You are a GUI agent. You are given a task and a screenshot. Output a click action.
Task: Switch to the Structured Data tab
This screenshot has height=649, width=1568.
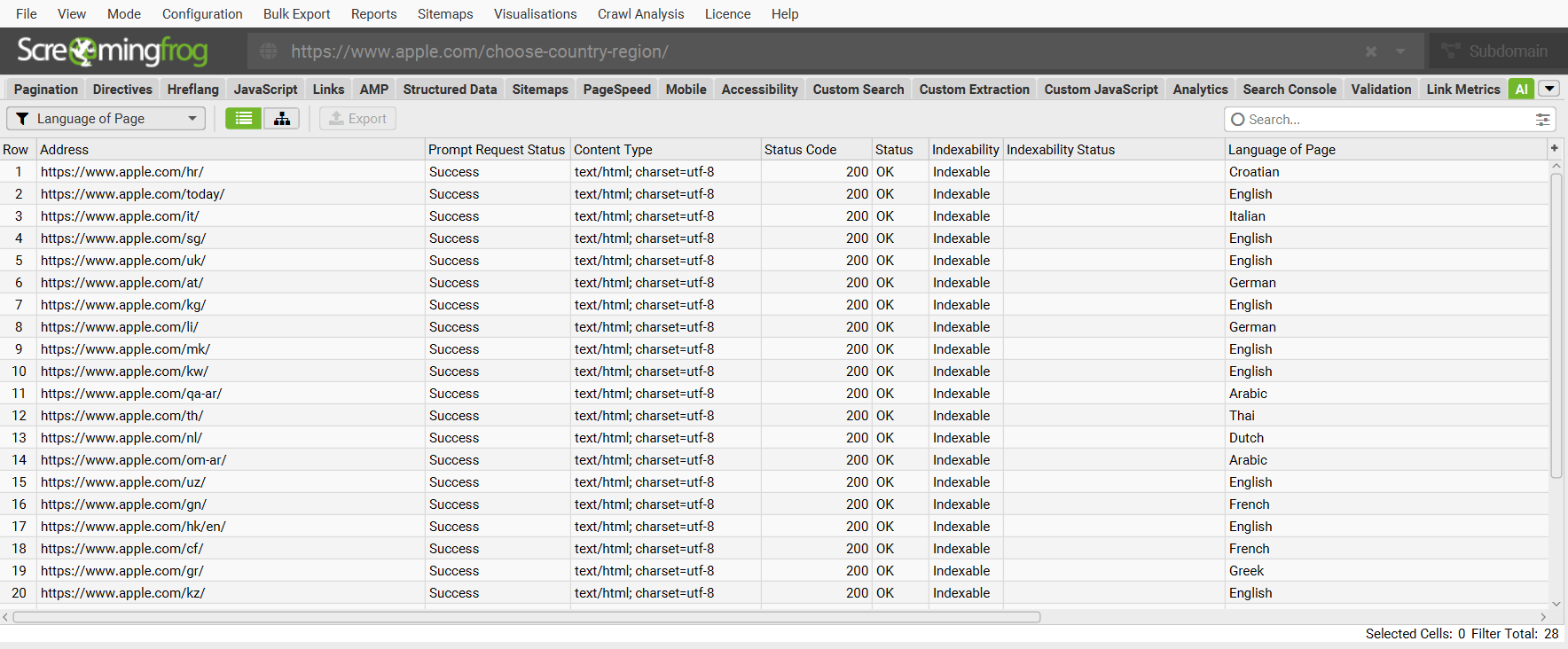(x=451, y=90)
